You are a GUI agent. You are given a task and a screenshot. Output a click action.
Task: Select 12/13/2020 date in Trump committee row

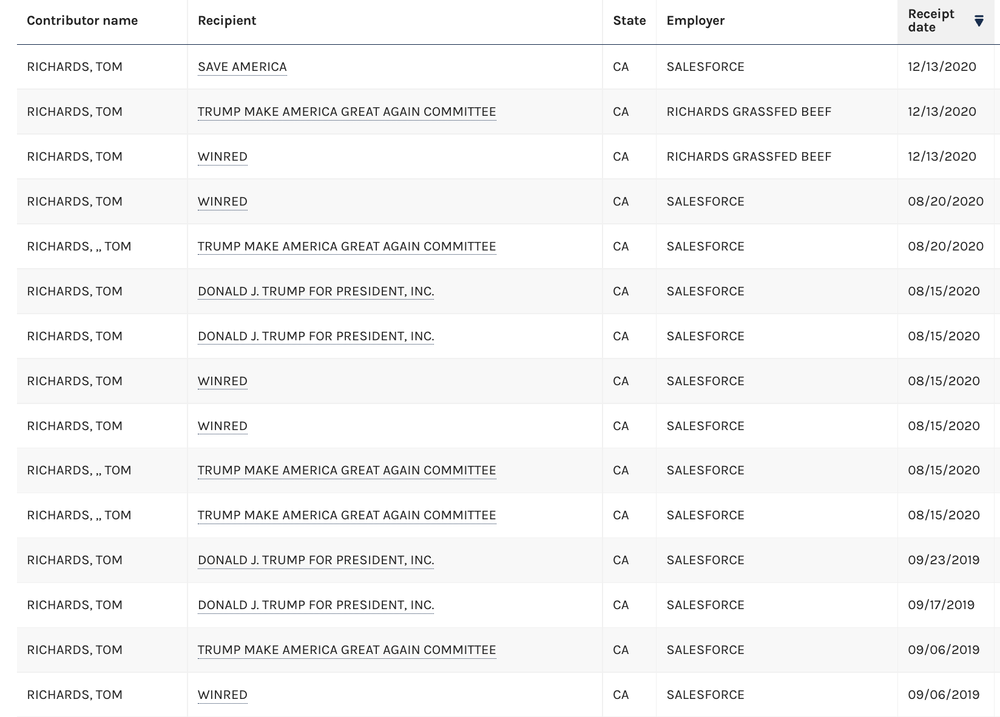pos(942,112)
